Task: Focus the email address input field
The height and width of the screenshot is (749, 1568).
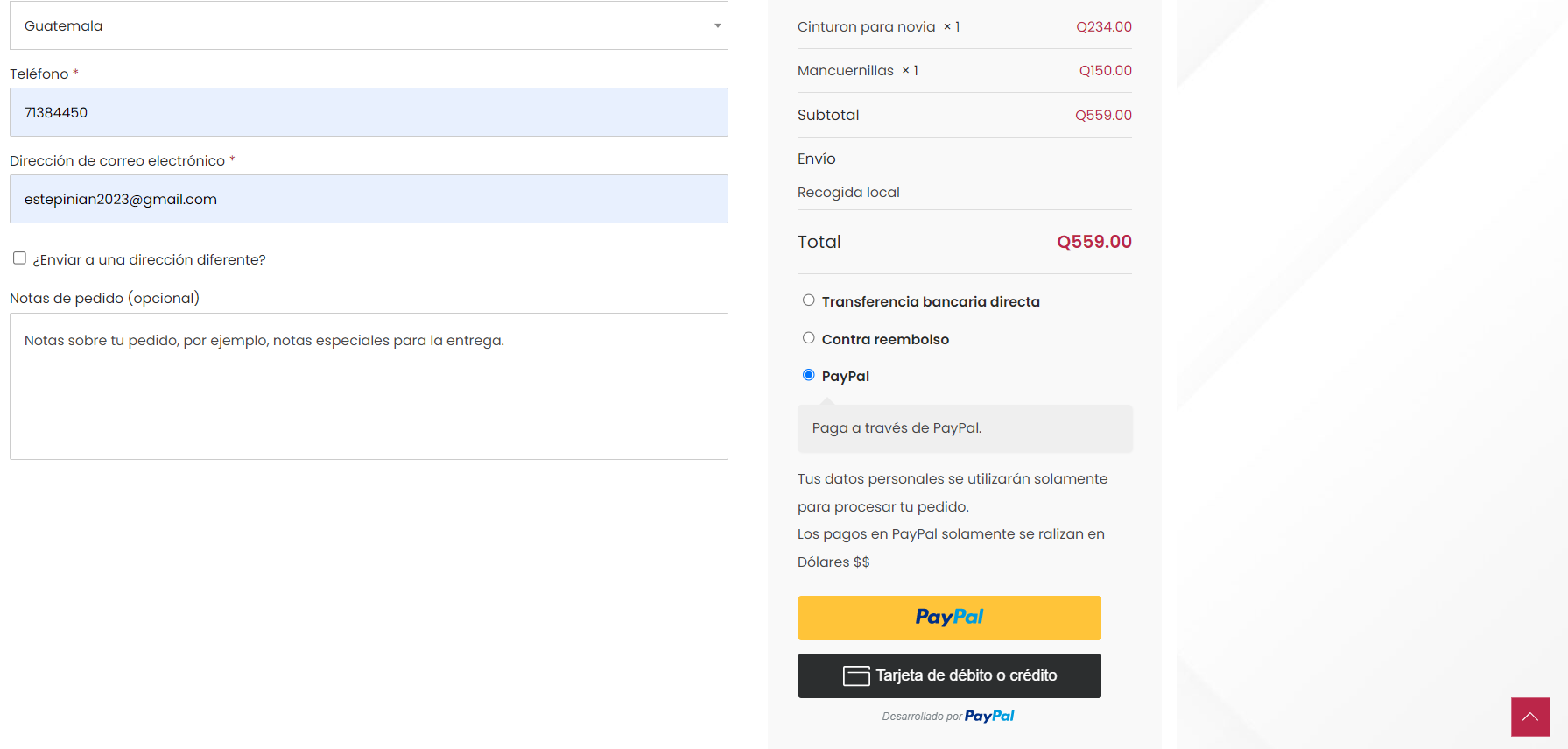Action: click(368, 199)
